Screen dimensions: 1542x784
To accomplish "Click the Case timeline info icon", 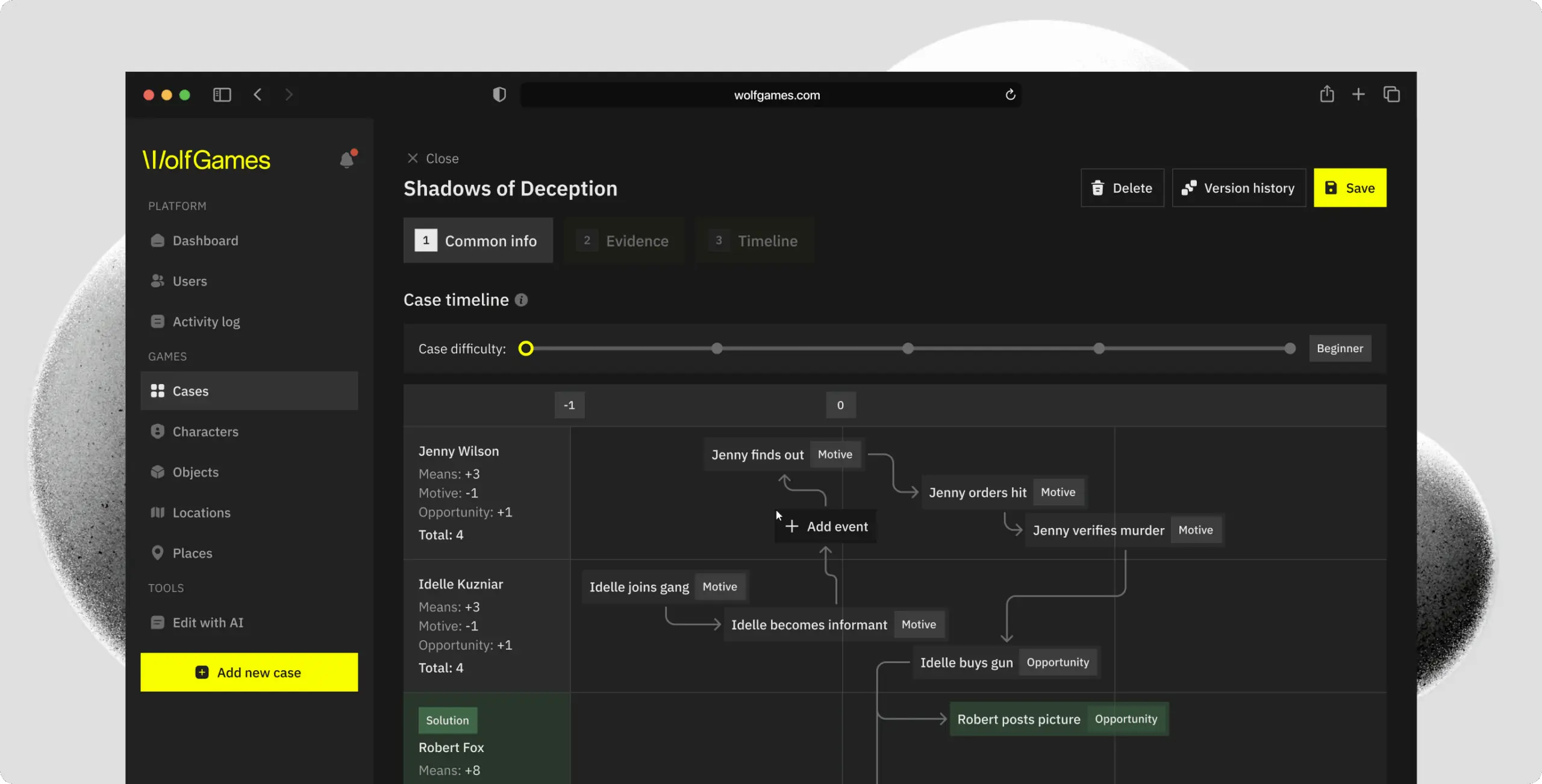I will (x=521, y=300).
